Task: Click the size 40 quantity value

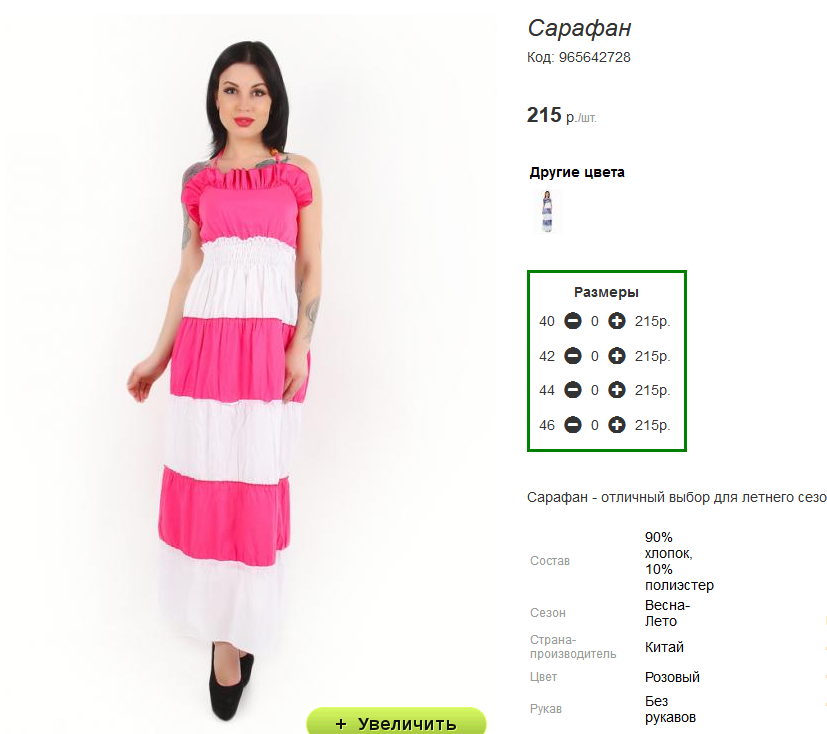Action: [x=594, y=321]
